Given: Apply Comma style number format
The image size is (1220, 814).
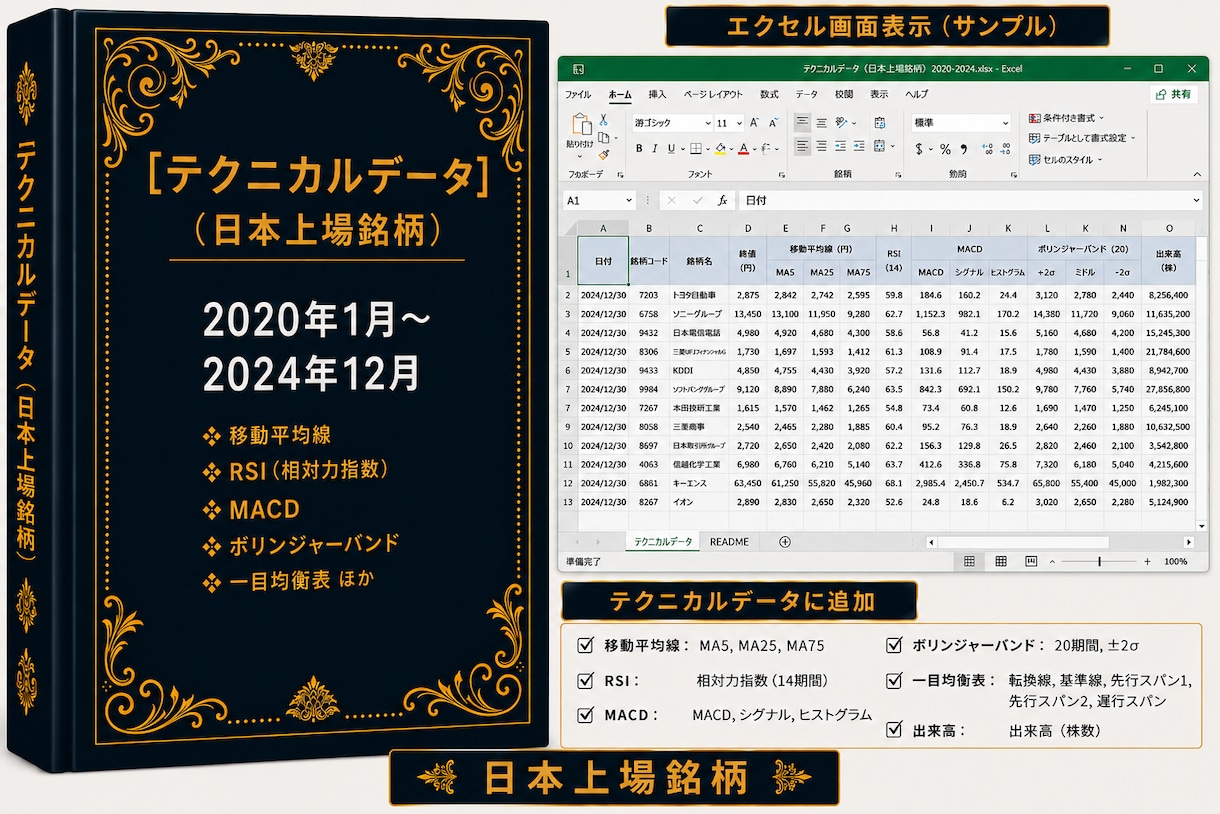Looking at the screenshot, I should (964, 149).
